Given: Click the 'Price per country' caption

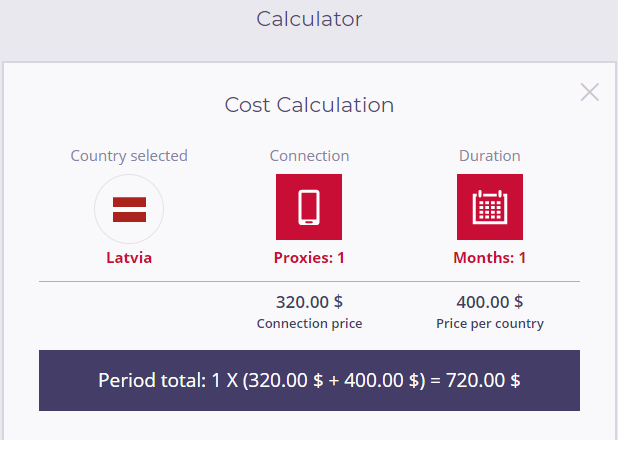Looking at the screenshot, I should [x=489, y=323].
